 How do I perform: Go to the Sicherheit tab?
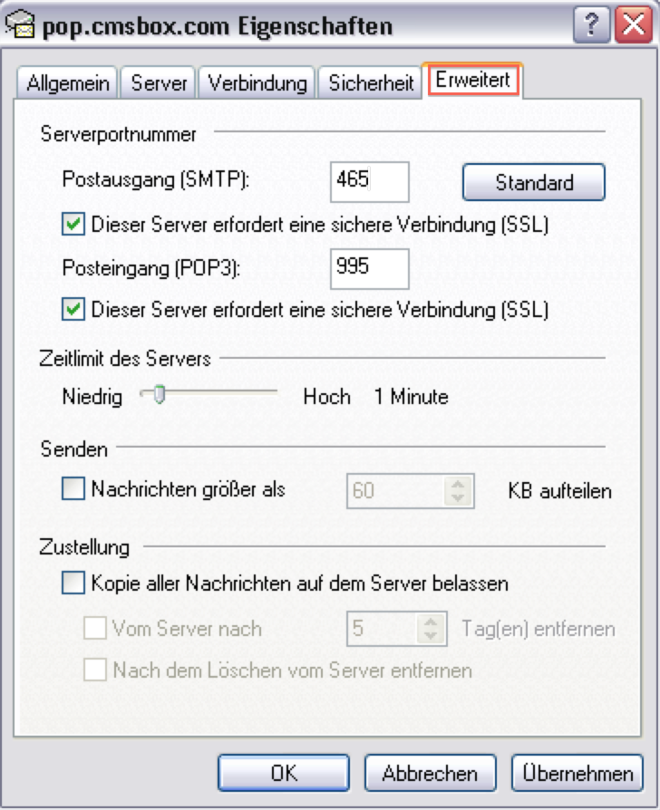pyautogui.click(x=371, y=84)
